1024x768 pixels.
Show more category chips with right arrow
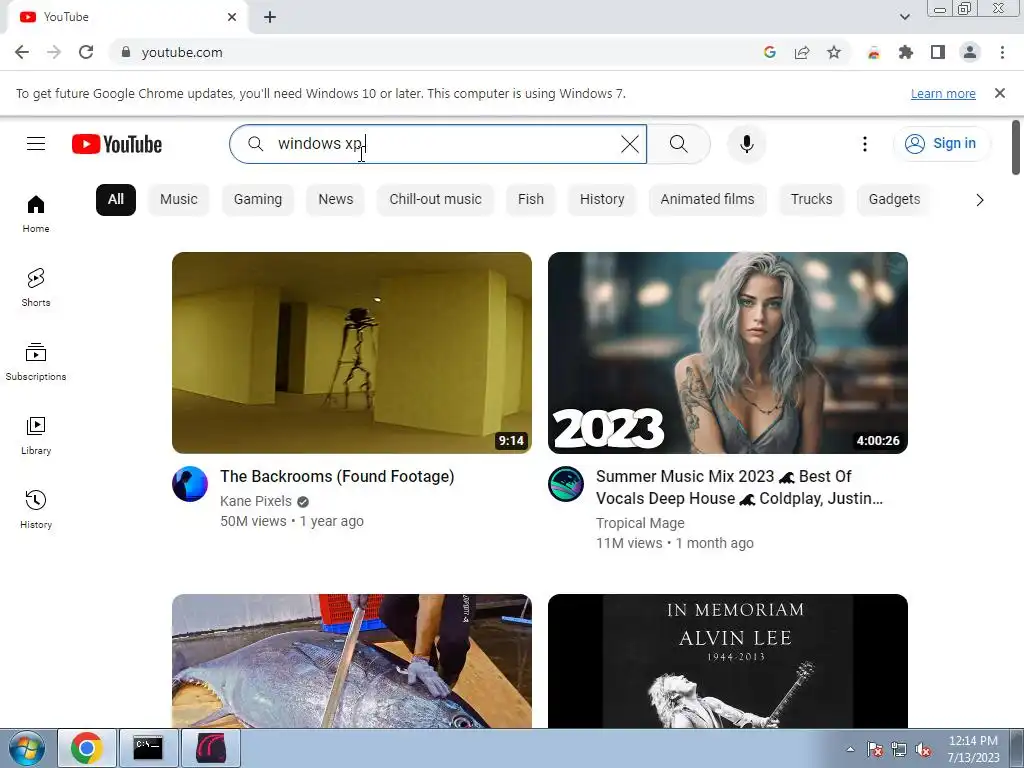(980, 200)
